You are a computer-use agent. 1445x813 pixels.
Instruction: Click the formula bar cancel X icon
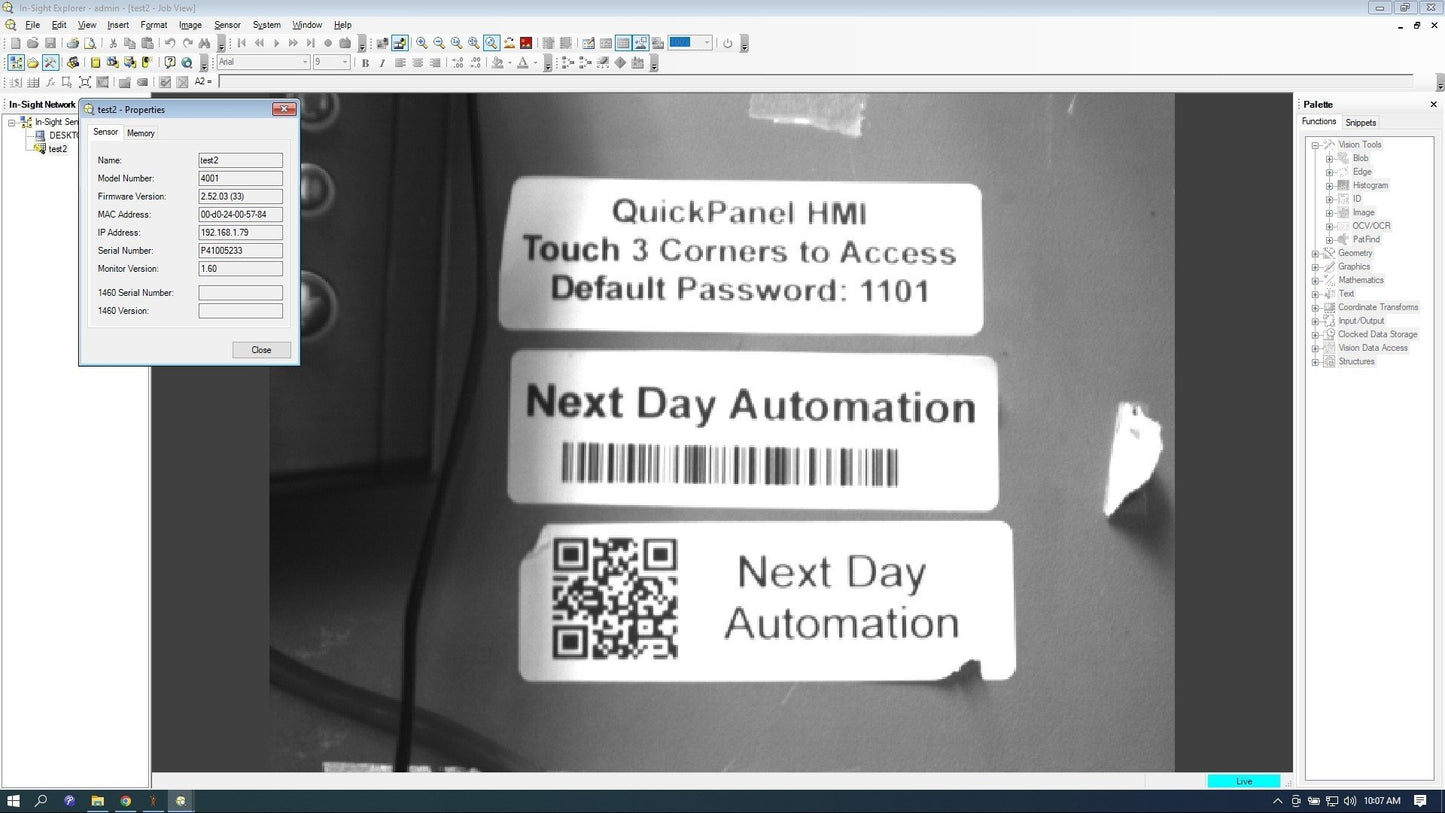point(182,82)
